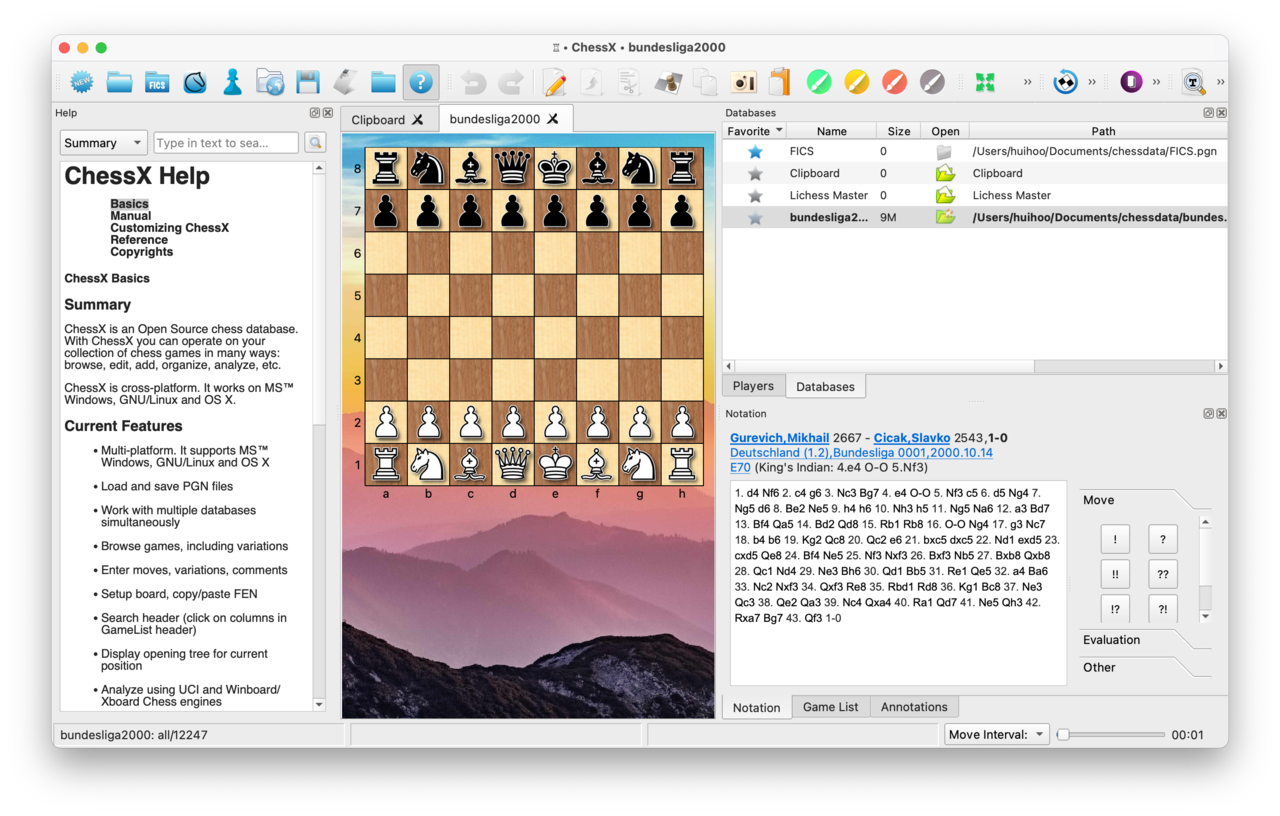Click the green arrows board toolbar icon
1280x816 pixels.
pyautogui.click(x=984, y=82)
